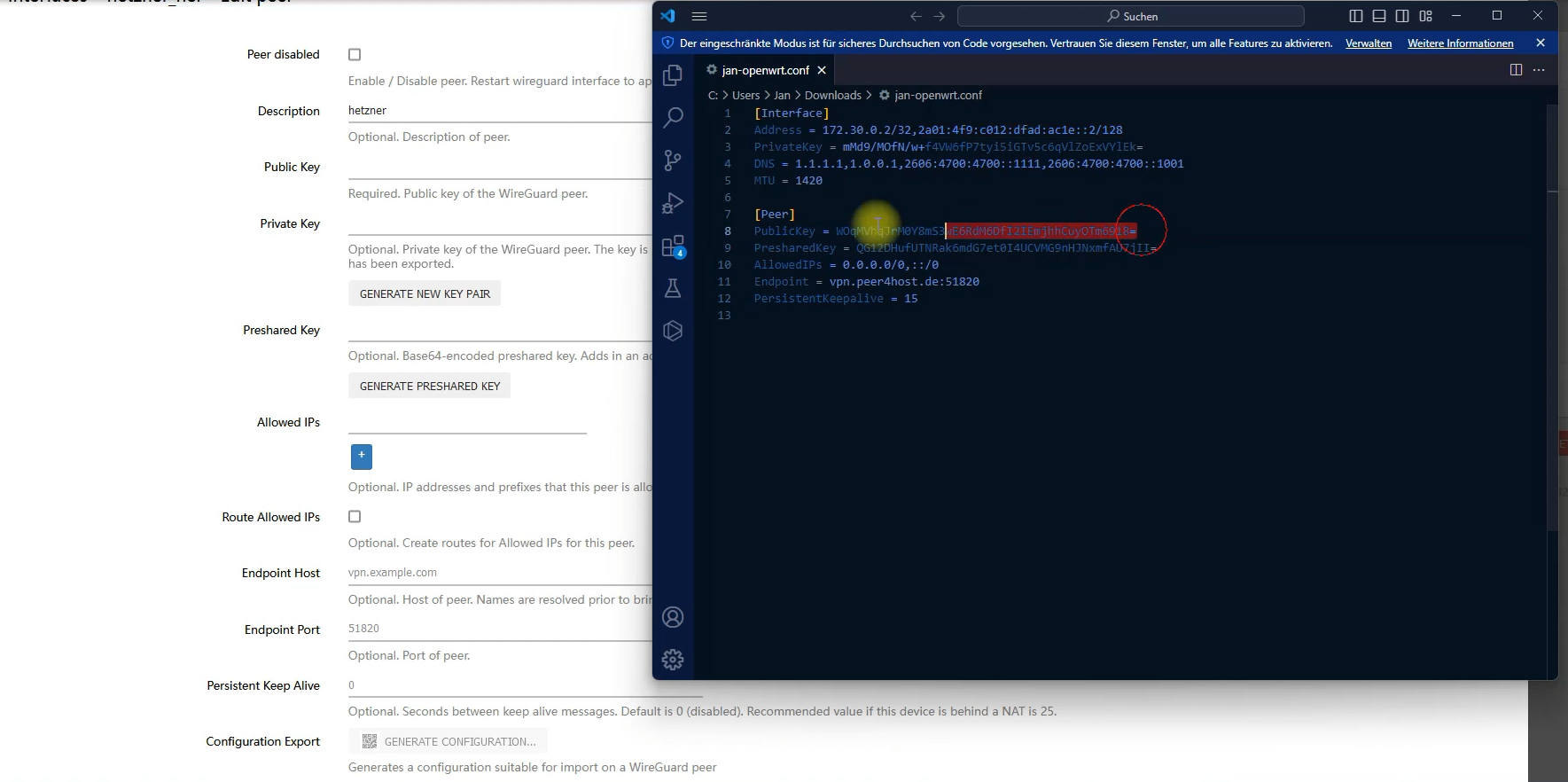This screenshot has height=782, width=1568.
Task: Toggle the primary sidebar layout button
Action: (x=1355, y=16)
